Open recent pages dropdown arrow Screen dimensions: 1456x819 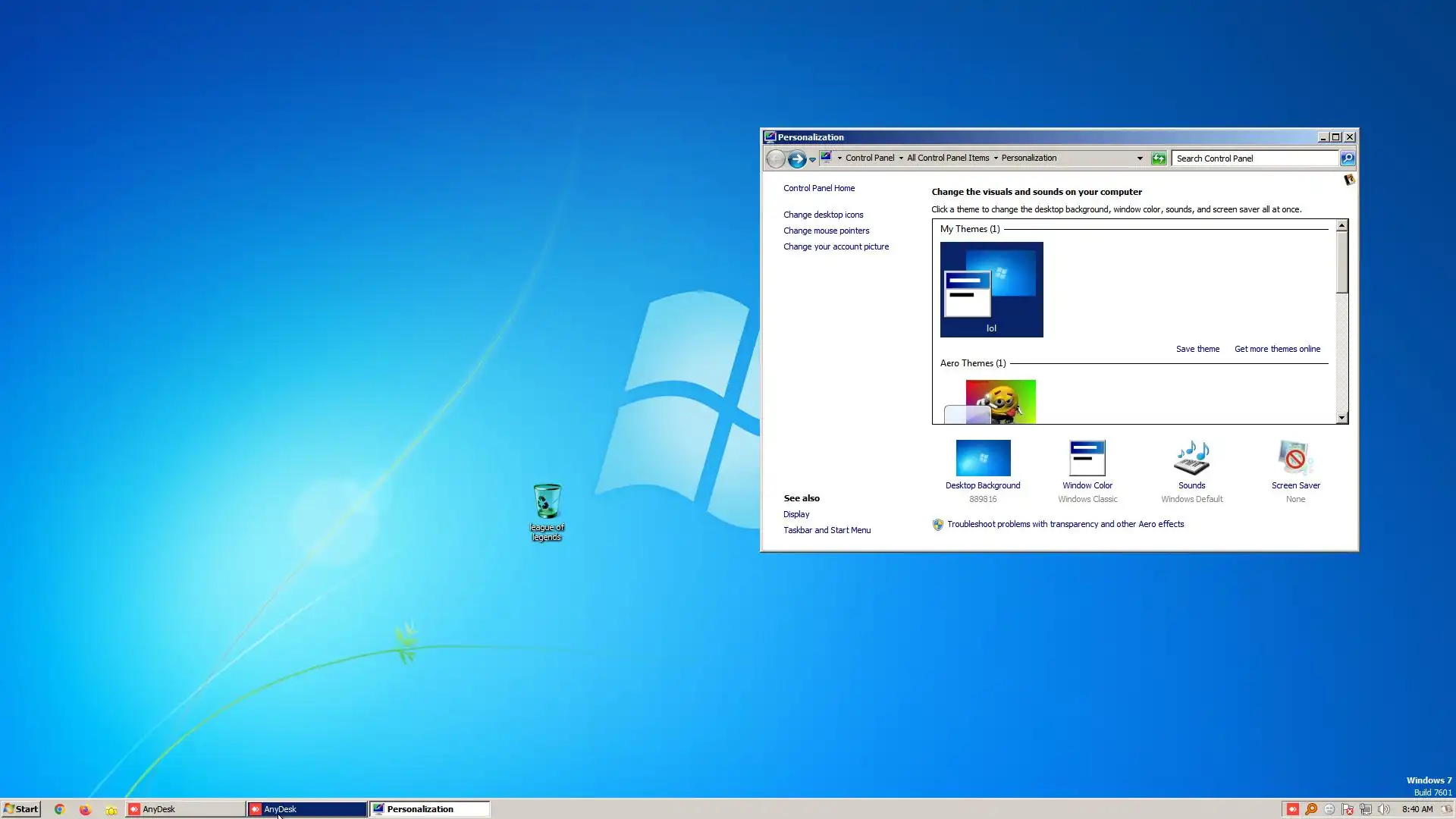(812, 159)
